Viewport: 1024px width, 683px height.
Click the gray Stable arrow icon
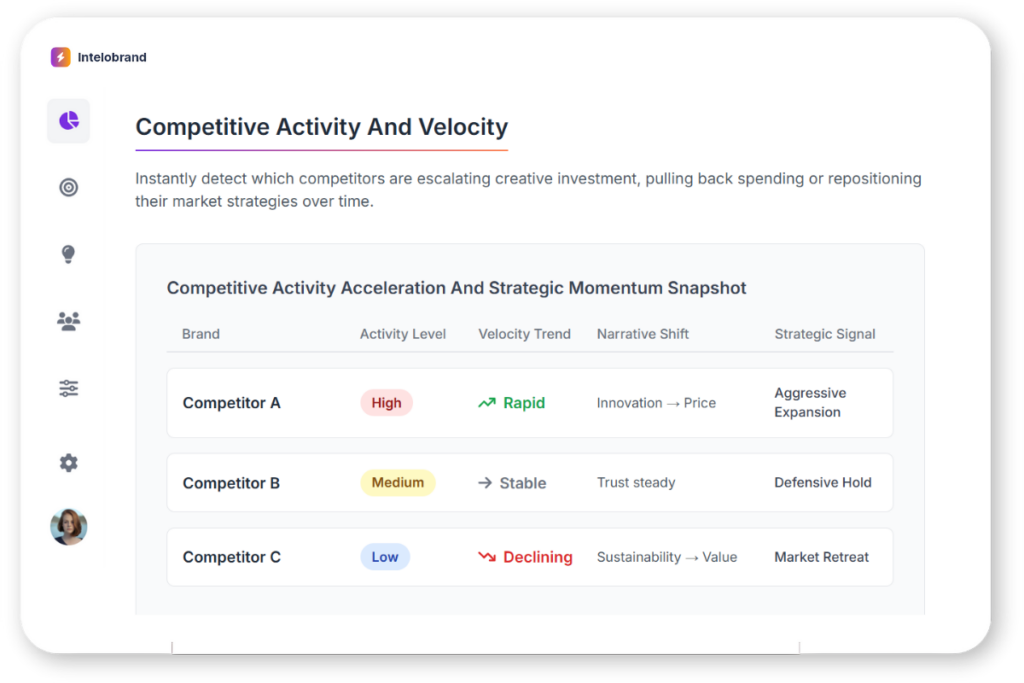485,483
